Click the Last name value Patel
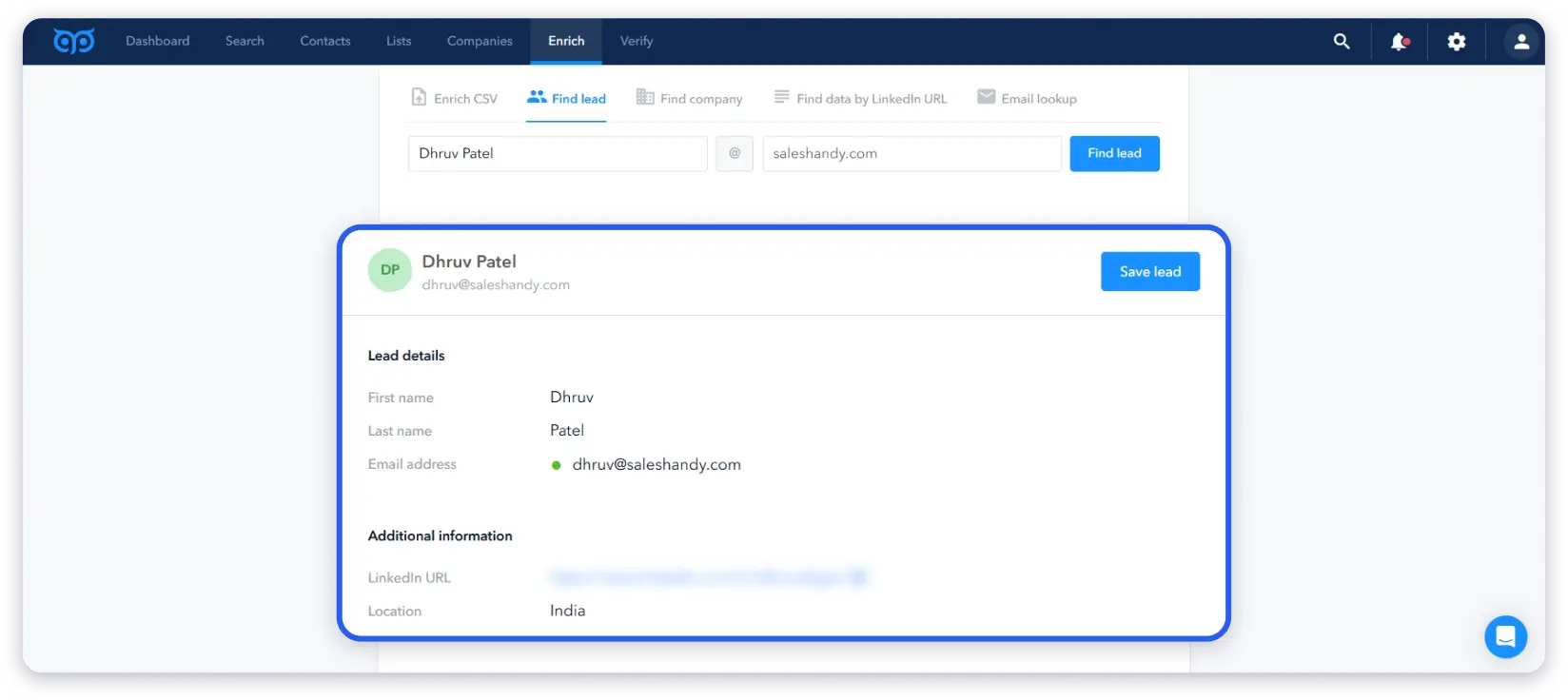Image resolution: width=1568 pixels, height=700 pixels. 567,430
